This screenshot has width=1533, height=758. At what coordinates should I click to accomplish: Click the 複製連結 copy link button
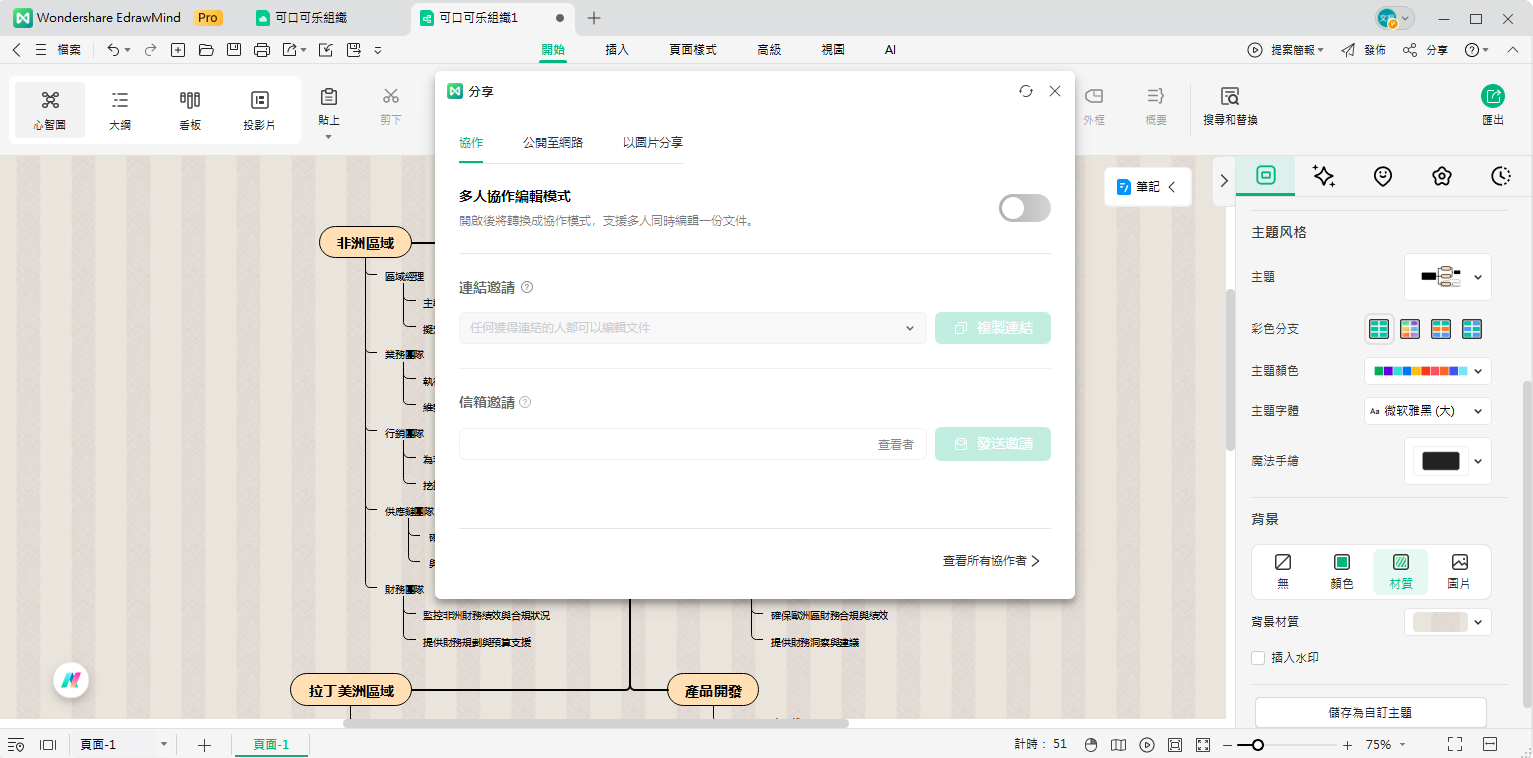992,327
